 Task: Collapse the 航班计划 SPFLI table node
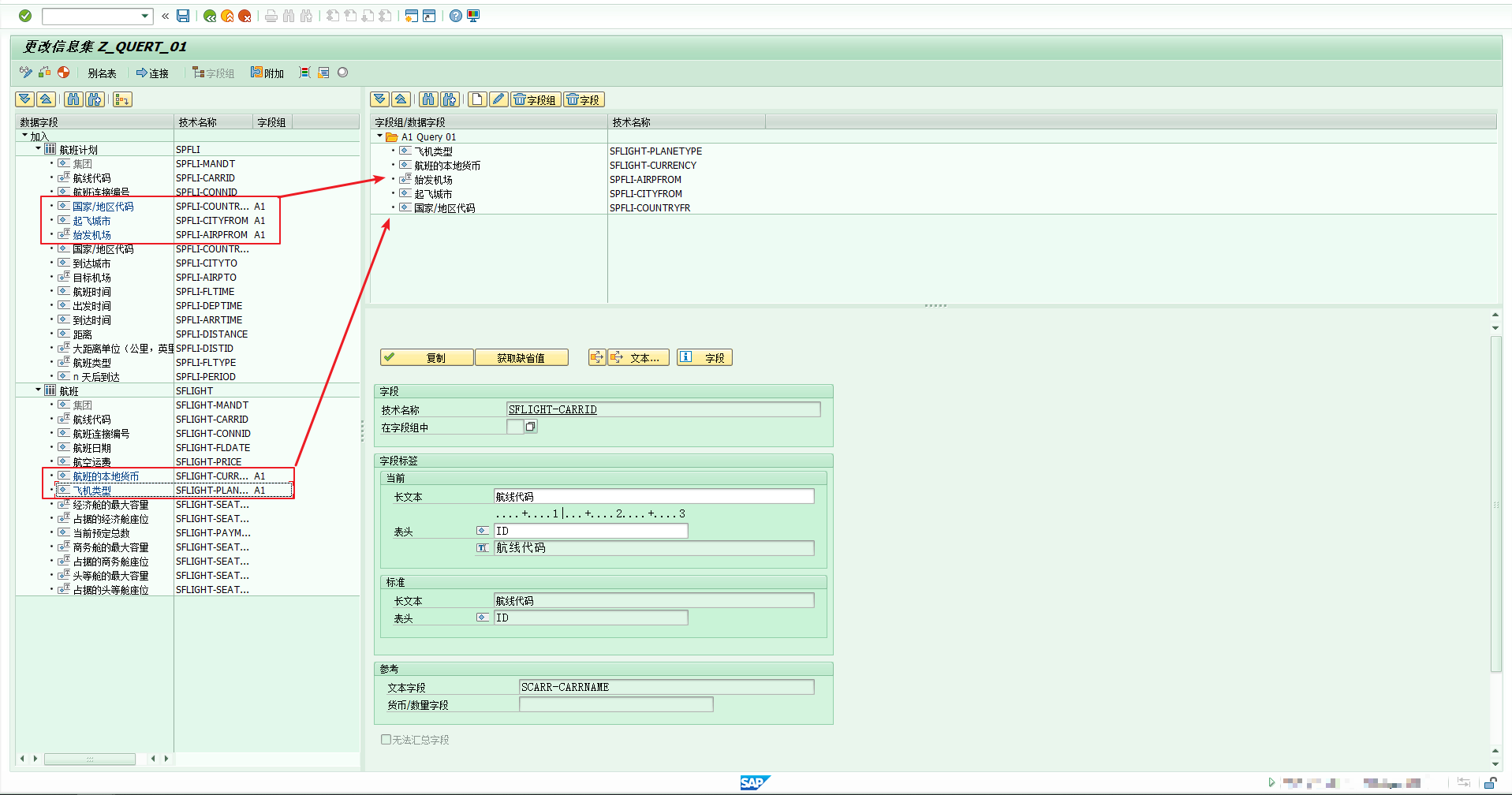[38, 148]
